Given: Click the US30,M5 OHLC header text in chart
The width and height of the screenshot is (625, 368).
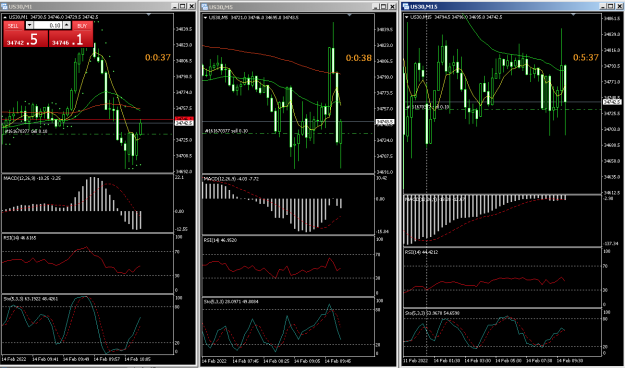Looking at the screenshot, I should (x=254, y=18).
